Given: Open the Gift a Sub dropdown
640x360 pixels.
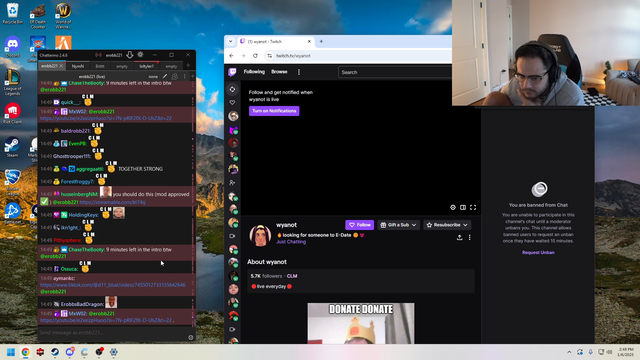Looking at the screenshot, I should pyautogui.click(x=398, y=225).
